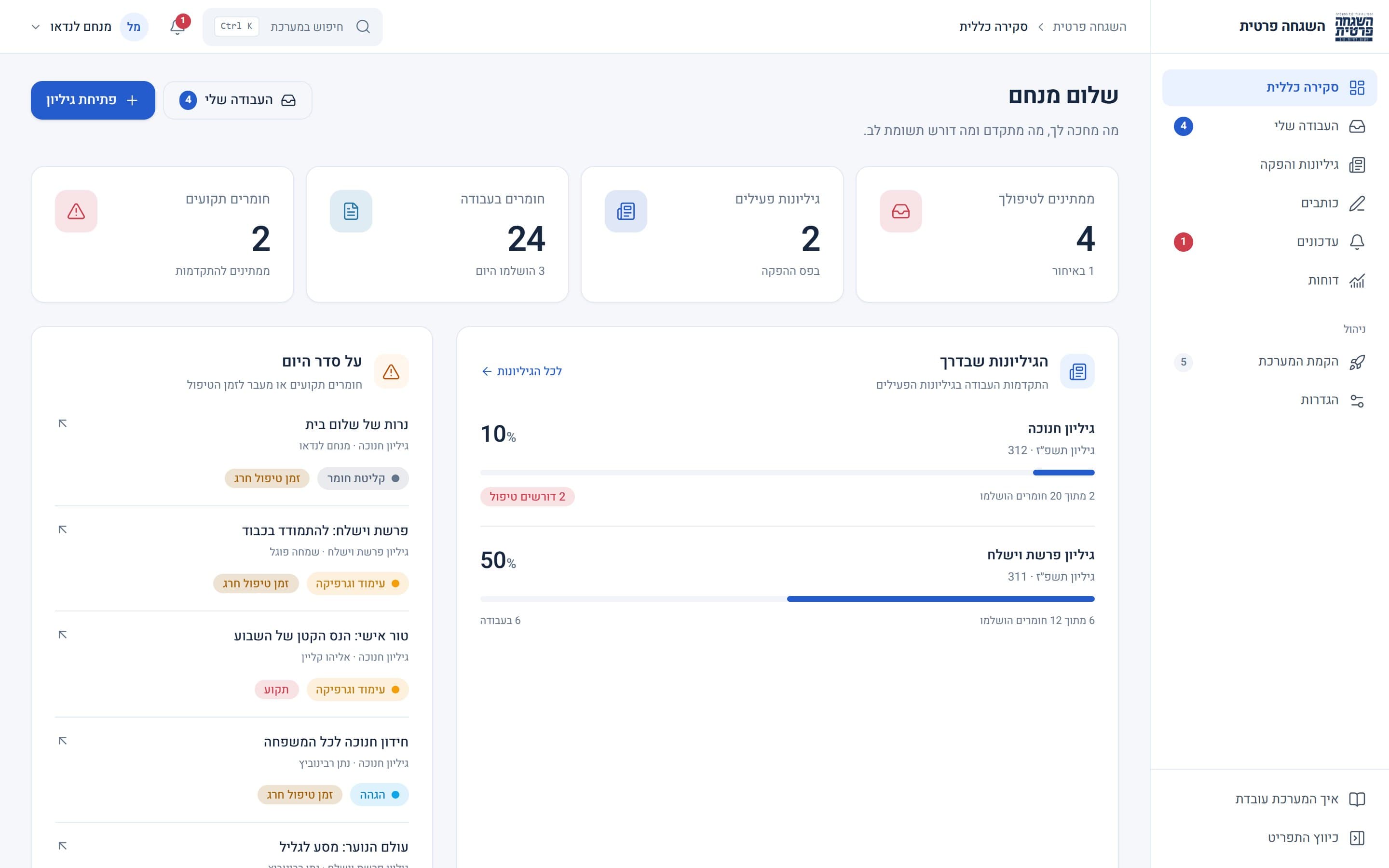Viewport: 1389px width, 868px height.
Task: Click the document icon on חומרים בעבודה card
Action: point(351,211)
